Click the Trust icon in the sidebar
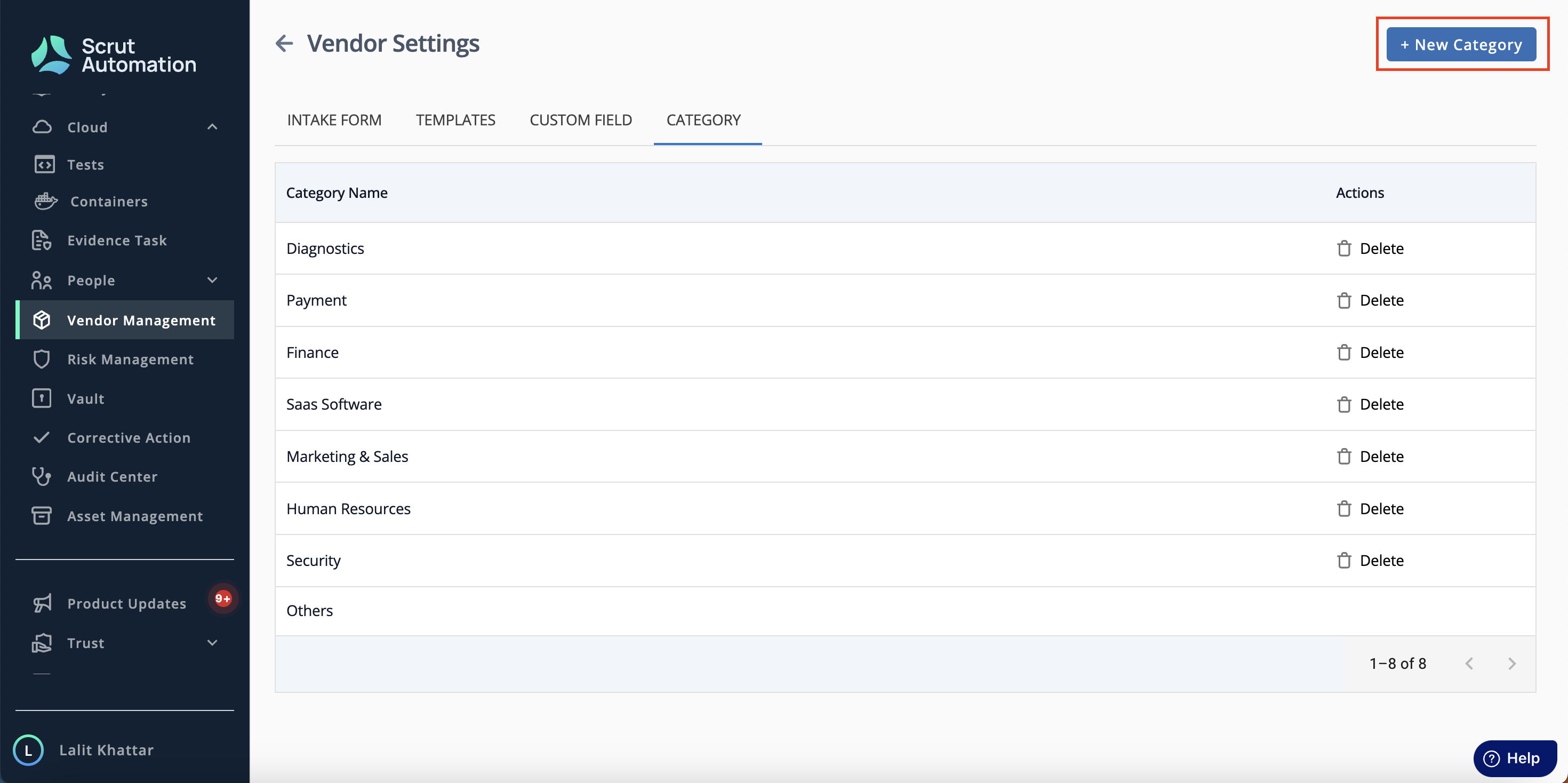The height and width of the screenshot is (783, 1568). pos(42,643)
